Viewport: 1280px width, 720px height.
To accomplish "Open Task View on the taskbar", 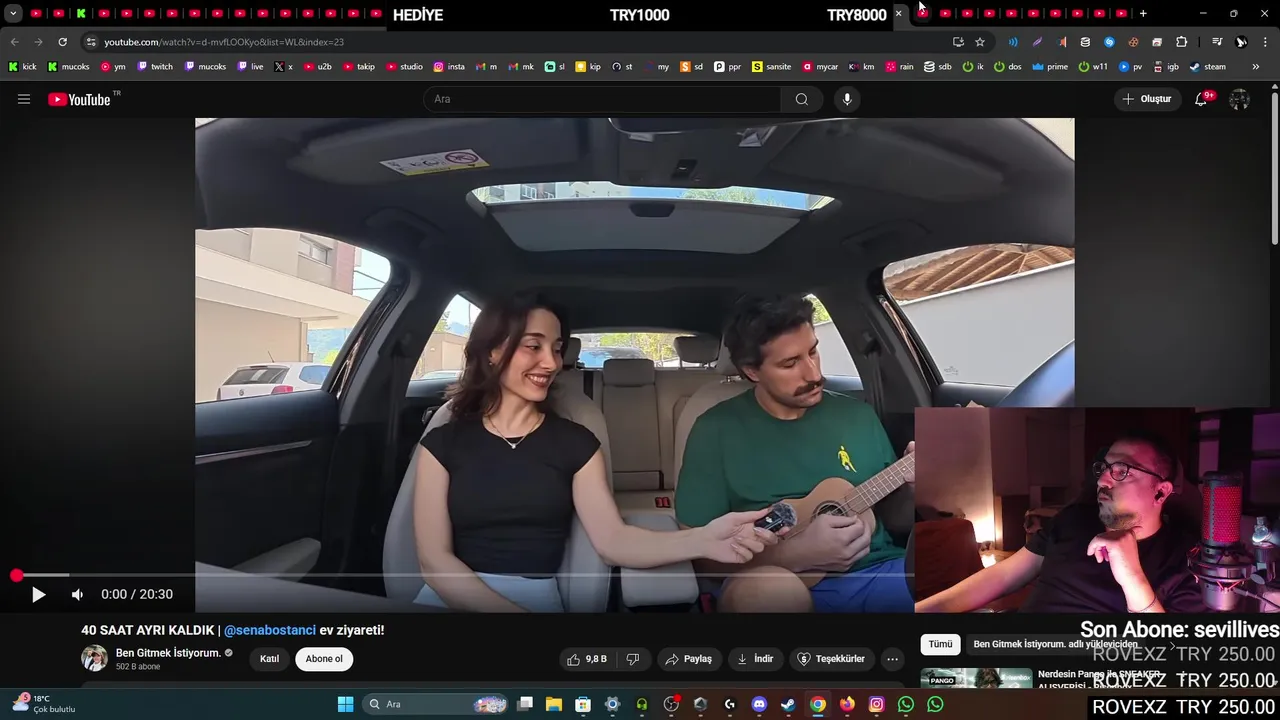I will (x=525, y=704).
